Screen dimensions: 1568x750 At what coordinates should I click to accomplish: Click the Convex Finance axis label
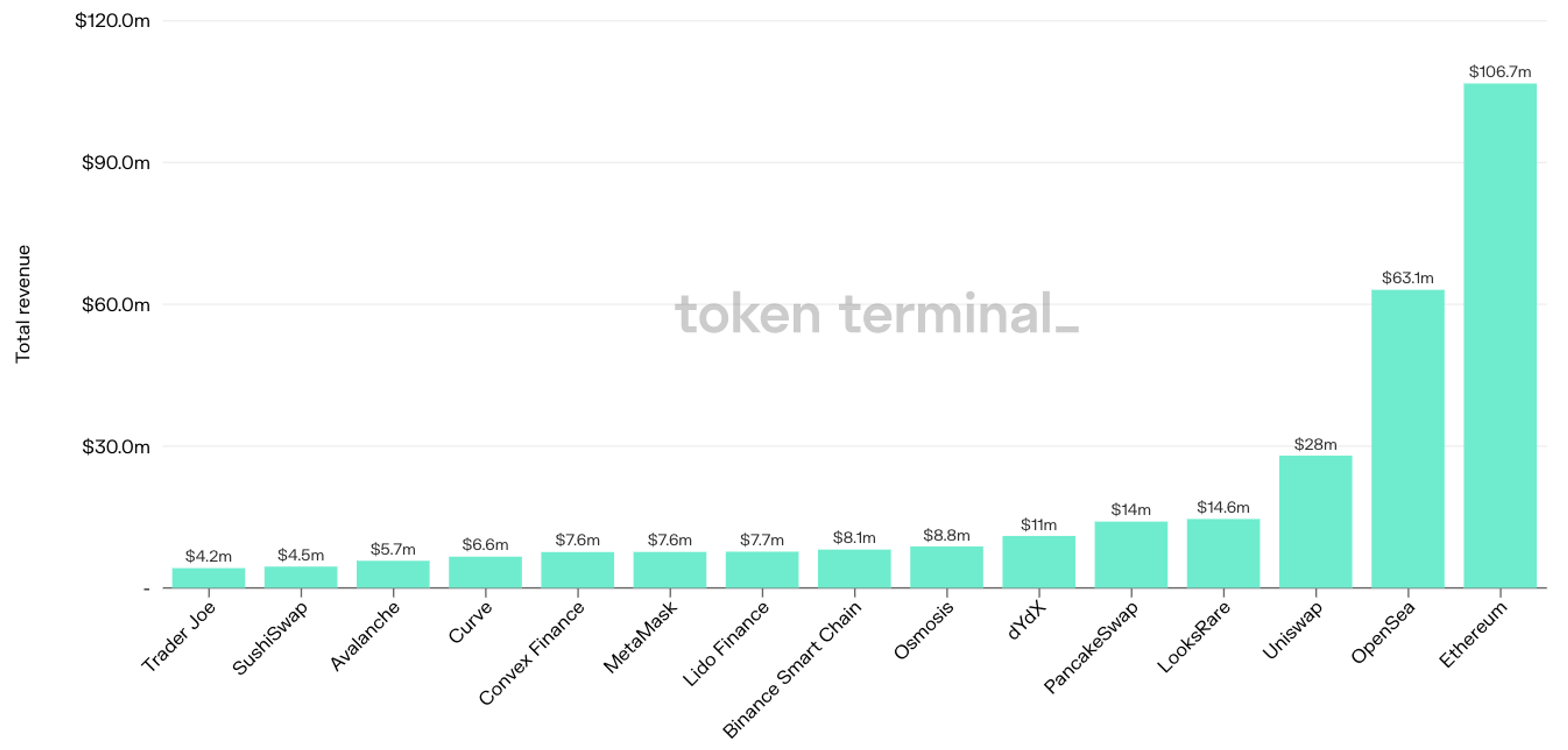(531, 653)
